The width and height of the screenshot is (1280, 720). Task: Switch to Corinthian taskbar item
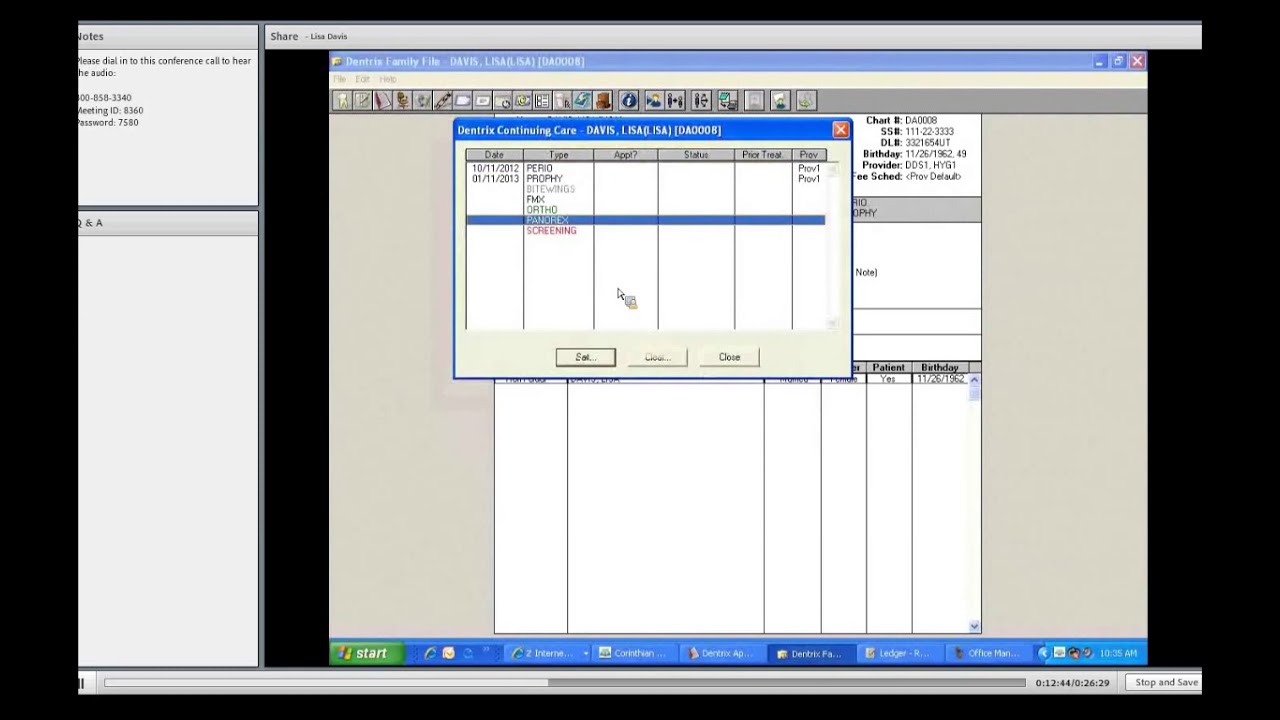tap(633, 653)
